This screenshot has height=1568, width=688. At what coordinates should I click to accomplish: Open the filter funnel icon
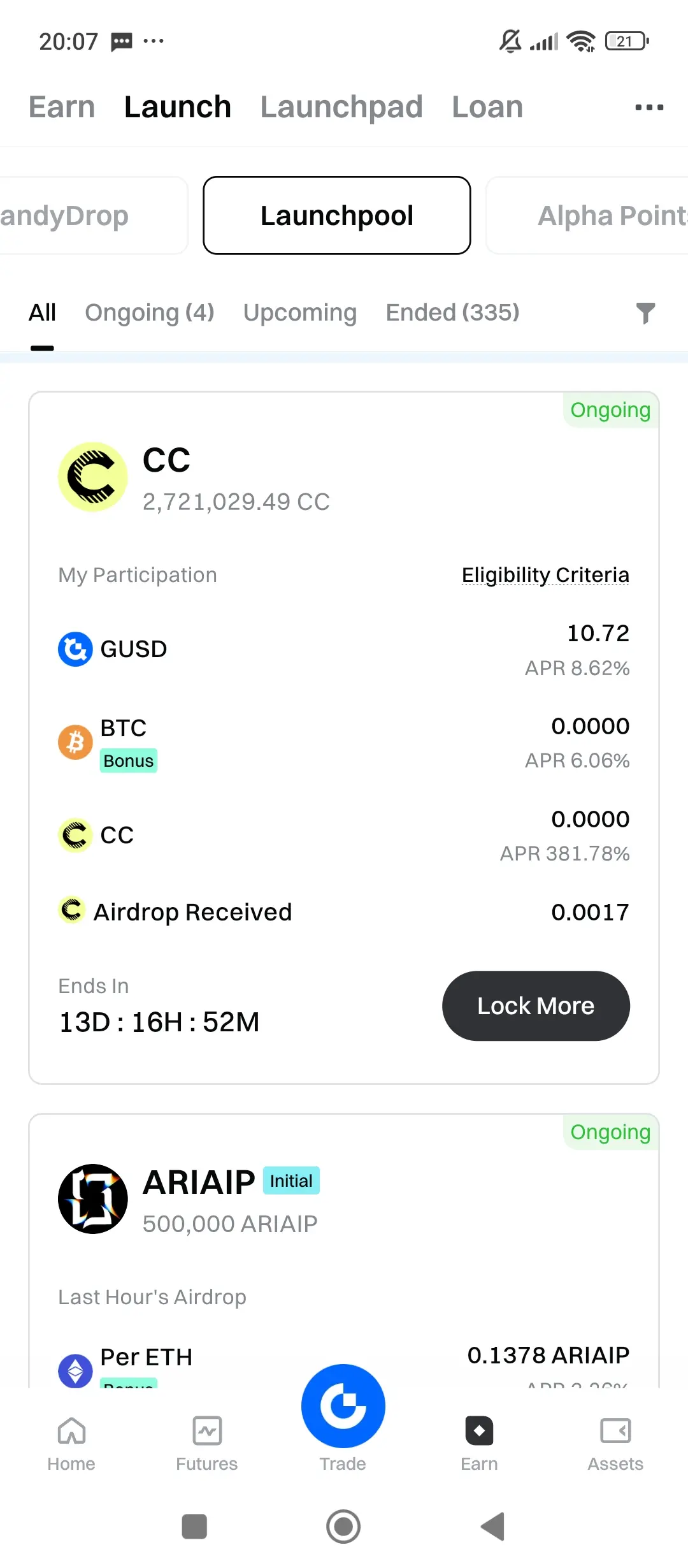tap(645, 313)
